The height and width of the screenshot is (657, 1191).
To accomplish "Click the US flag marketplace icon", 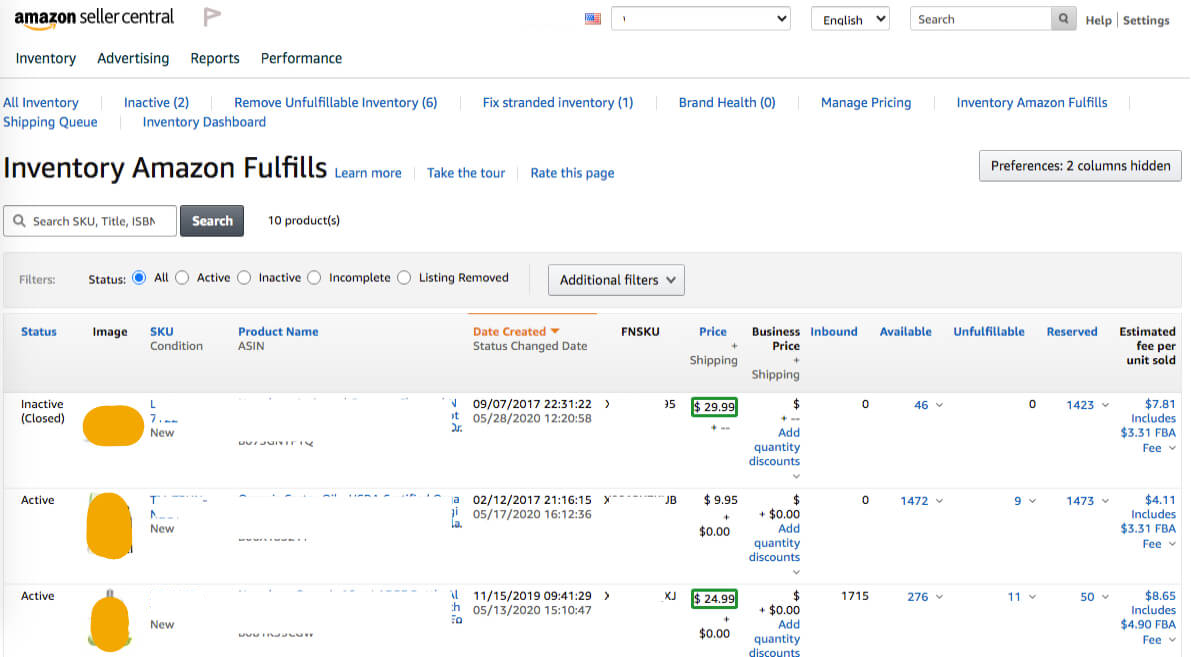I will click(592, 19).
